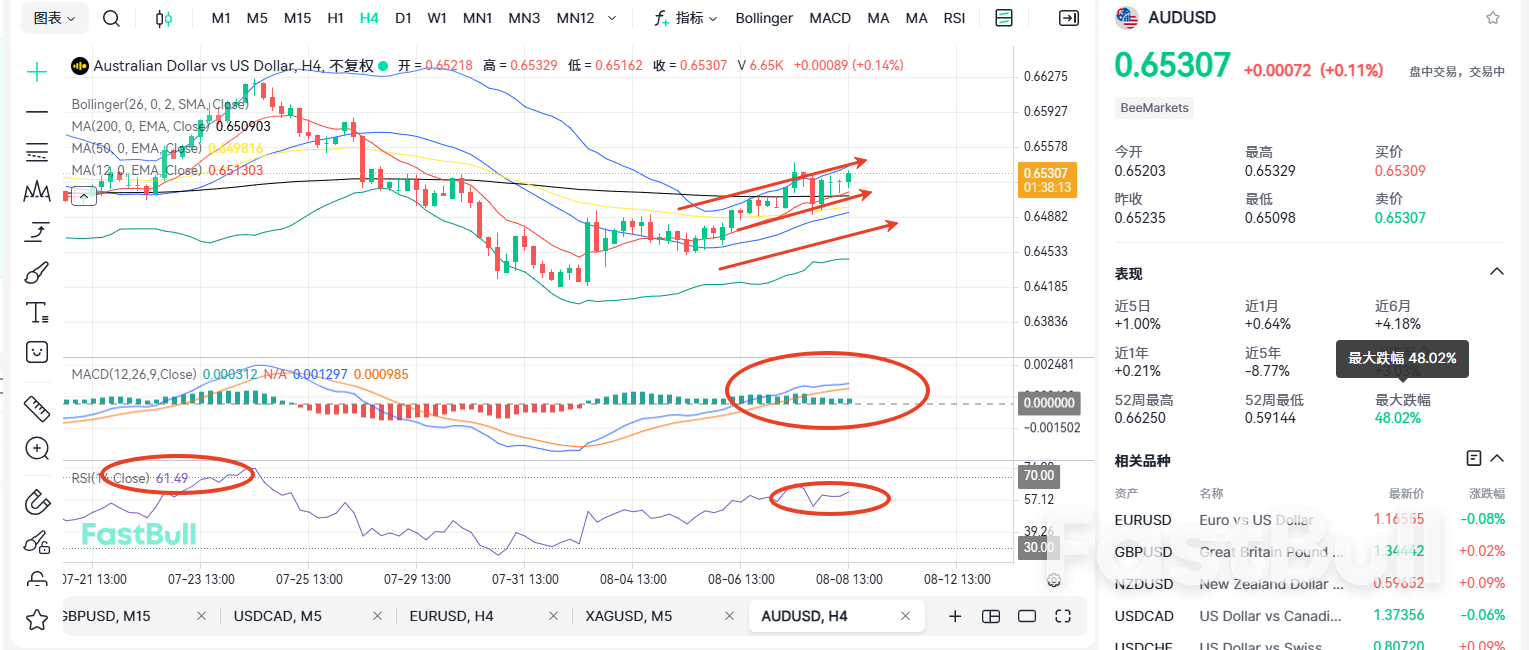The image size is (1529, 650).
Task: Toggle AUDUSD as a favorite with the star
Action: click(x=1495, y=17)
